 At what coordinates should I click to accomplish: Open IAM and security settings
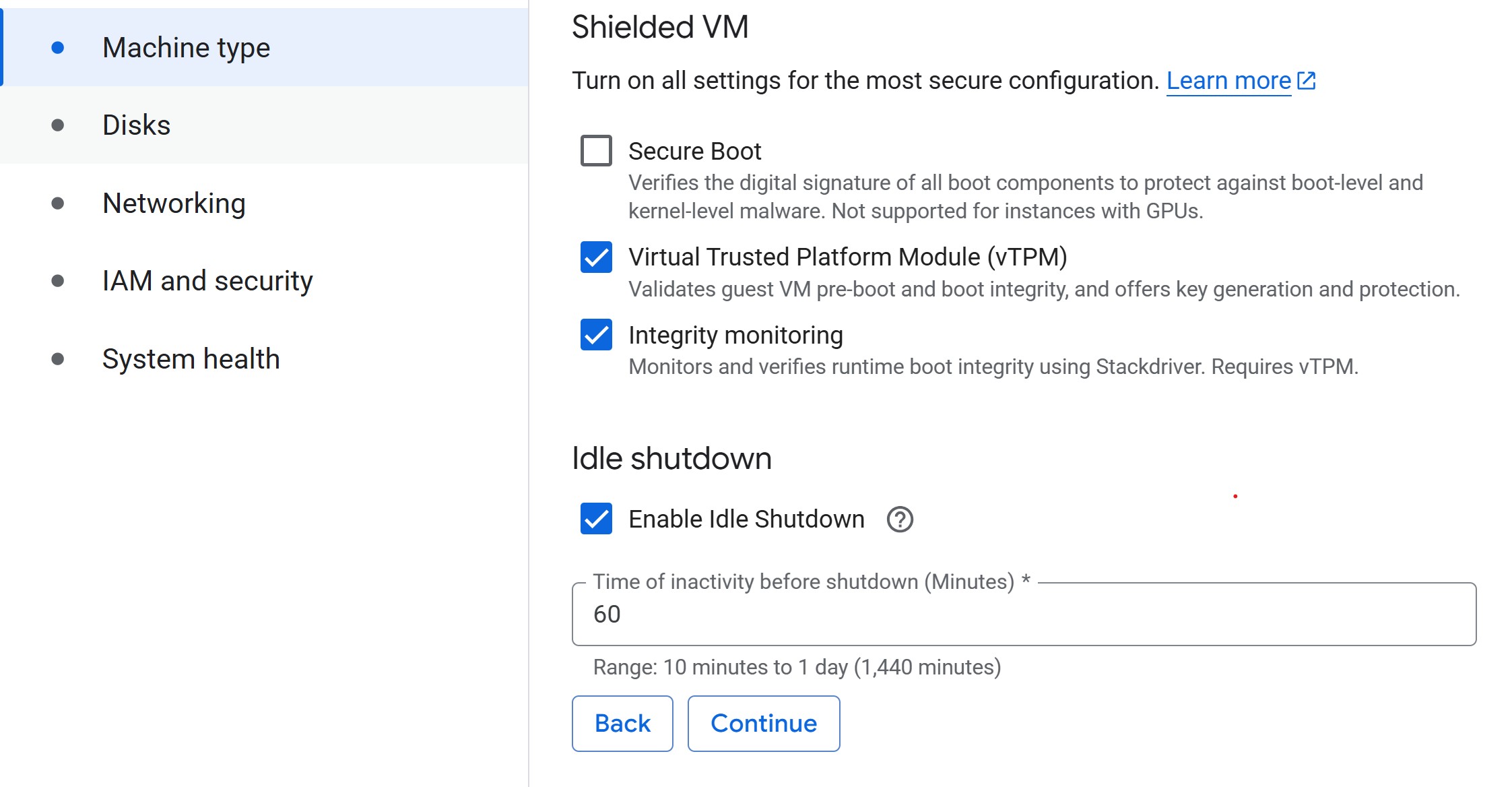(x=207, y=281)
